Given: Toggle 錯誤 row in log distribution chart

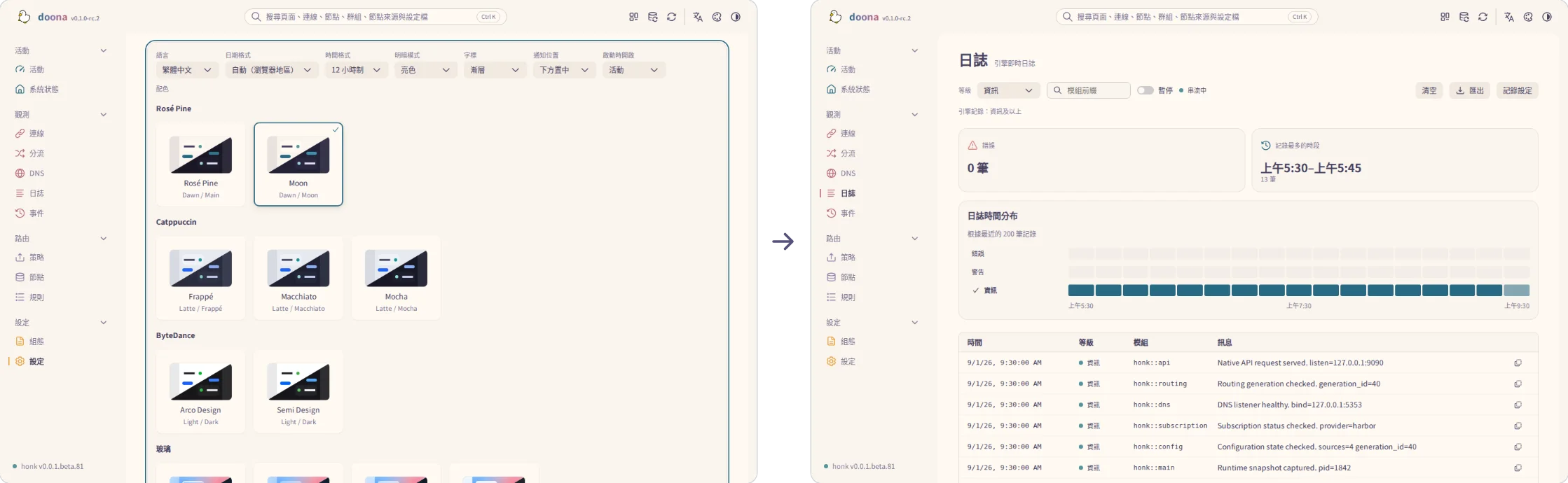Looking at the screenshot, I should (x=977, y=253).
